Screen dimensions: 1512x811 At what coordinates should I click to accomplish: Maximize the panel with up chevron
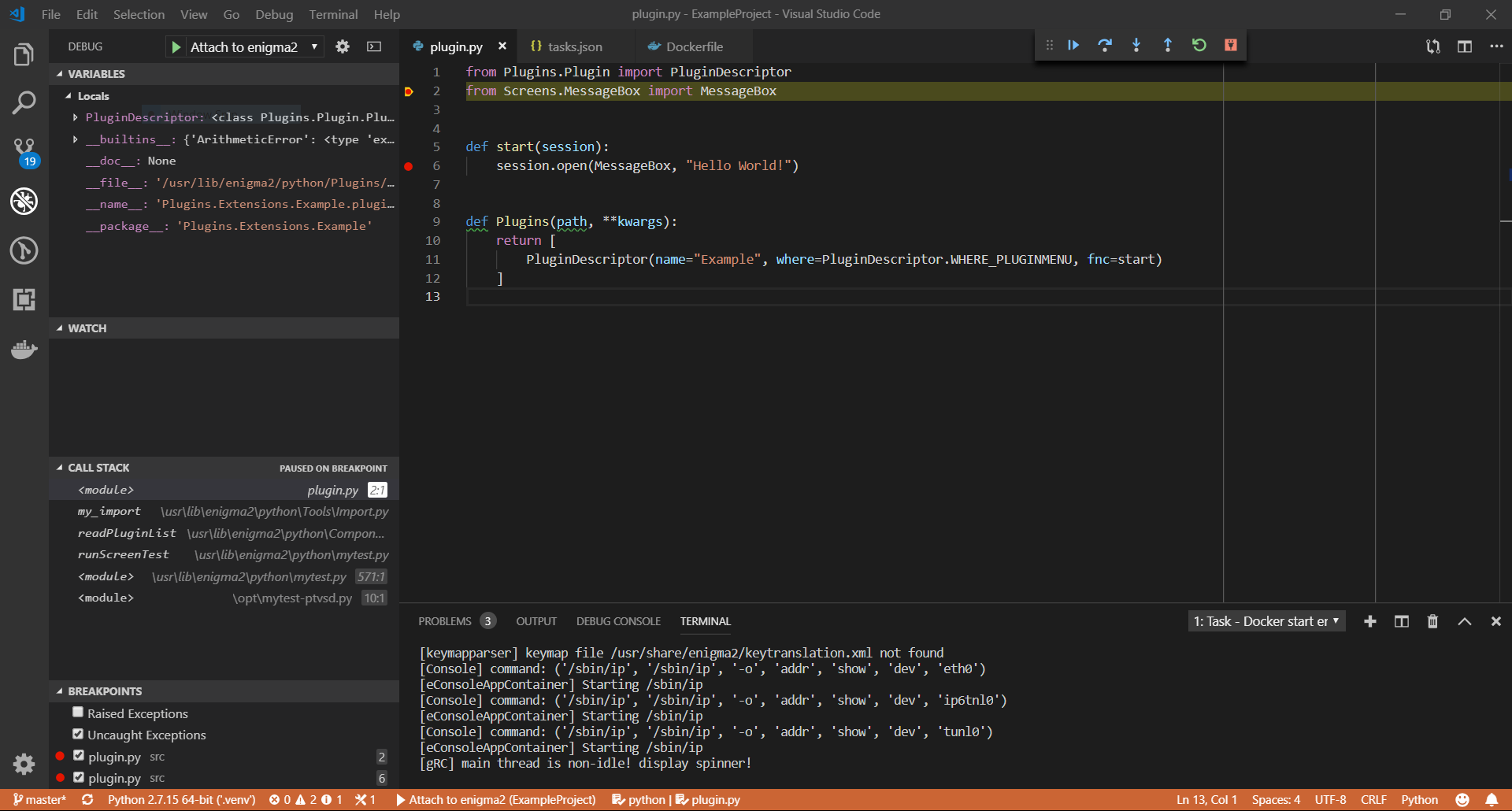pos(1465,621)
